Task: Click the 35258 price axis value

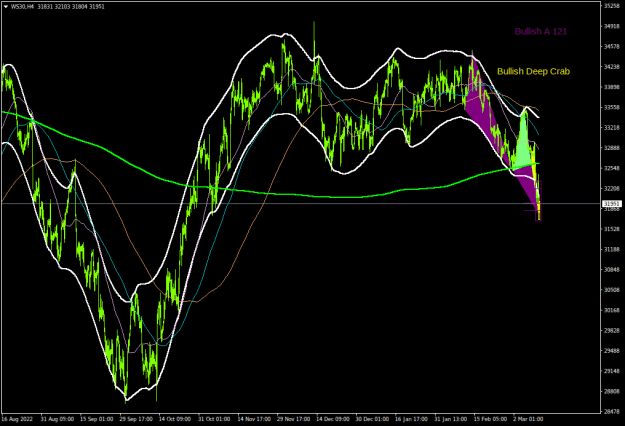Action: pyautogui.click(x=611, y=6)
